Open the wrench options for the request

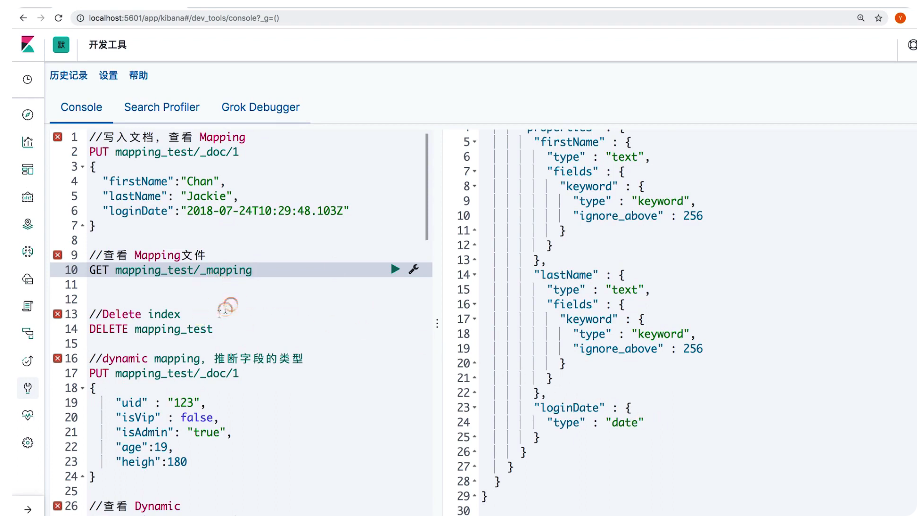pos(413,270)
